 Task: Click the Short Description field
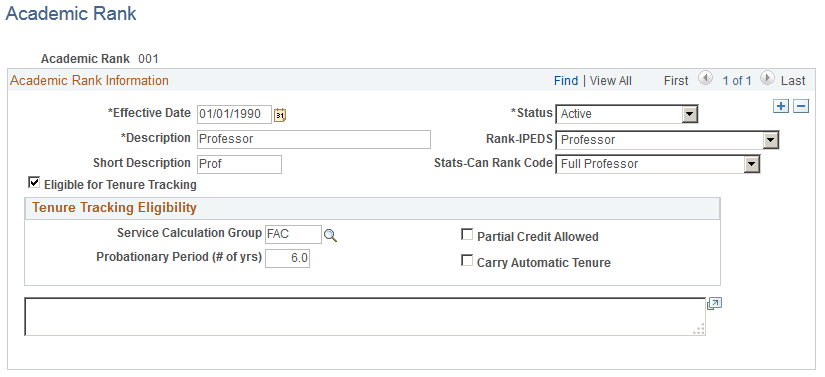pyautogui.click(x=239, y=164)
